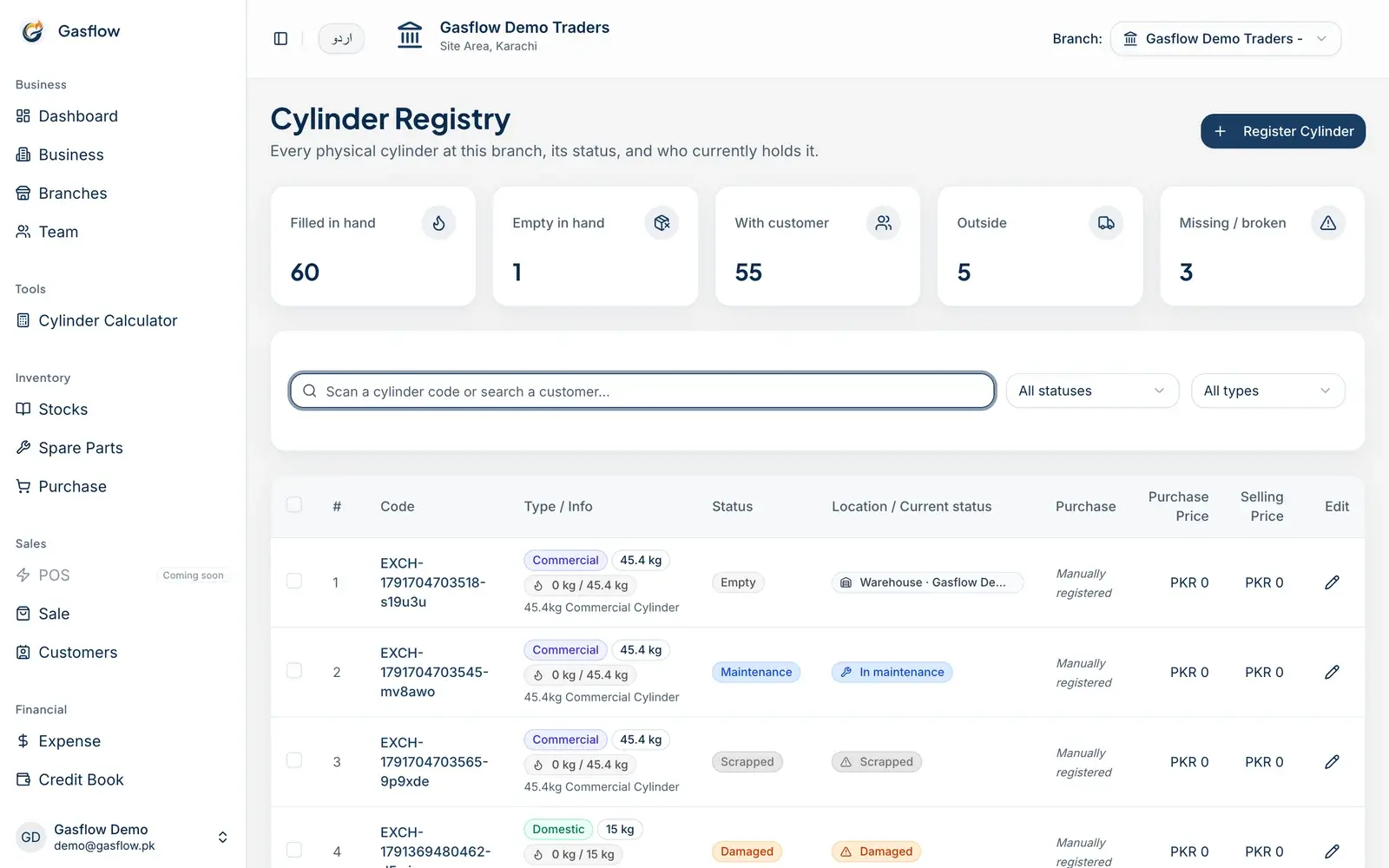Click the truck icon on Outside card
Image resolution: width=1389 pixels, height=868 pixels.
[x=1106, y=223]
